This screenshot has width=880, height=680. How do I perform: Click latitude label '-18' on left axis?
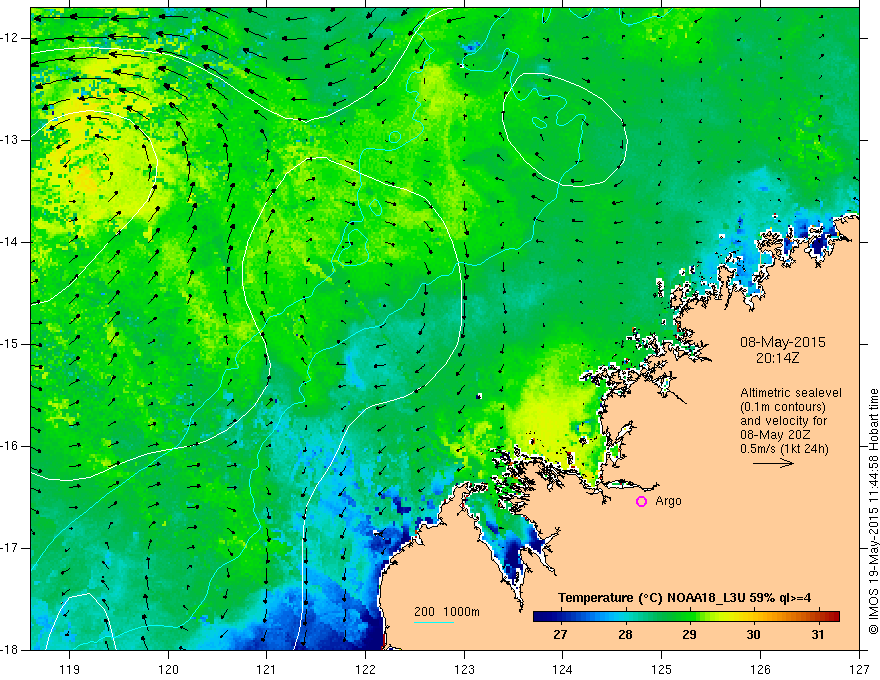[10, 650]
